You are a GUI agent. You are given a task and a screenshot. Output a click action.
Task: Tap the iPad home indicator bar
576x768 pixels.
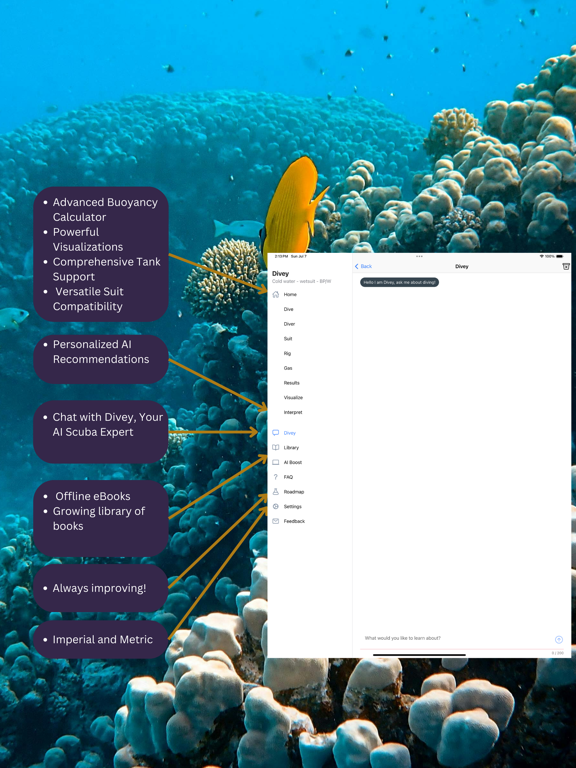tap(419, 655)
